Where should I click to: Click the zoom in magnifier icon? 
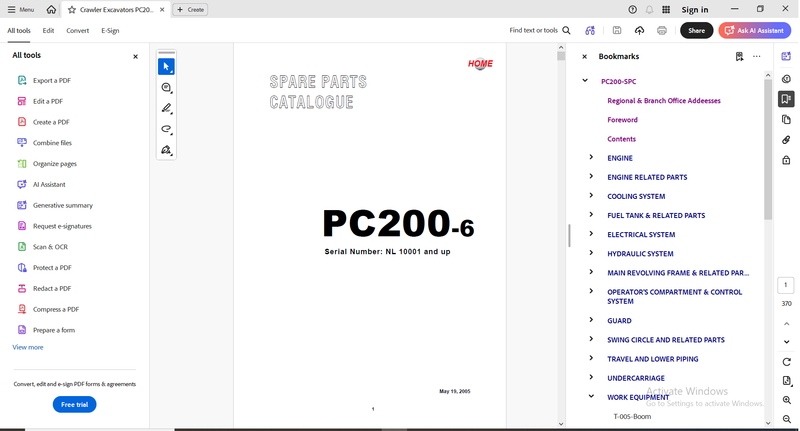[787, 400]
